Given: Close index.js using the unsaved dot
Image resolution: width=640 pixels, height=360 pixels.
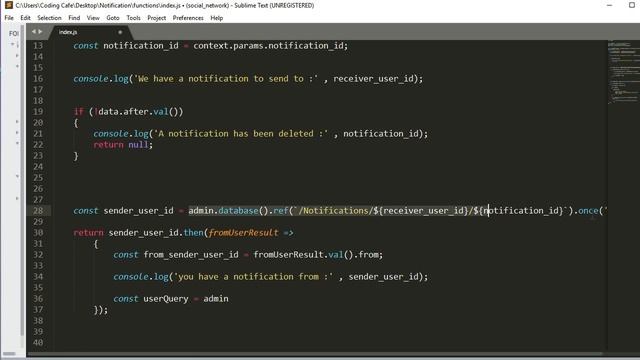Looking at the screenshot, I should [120, 32].
